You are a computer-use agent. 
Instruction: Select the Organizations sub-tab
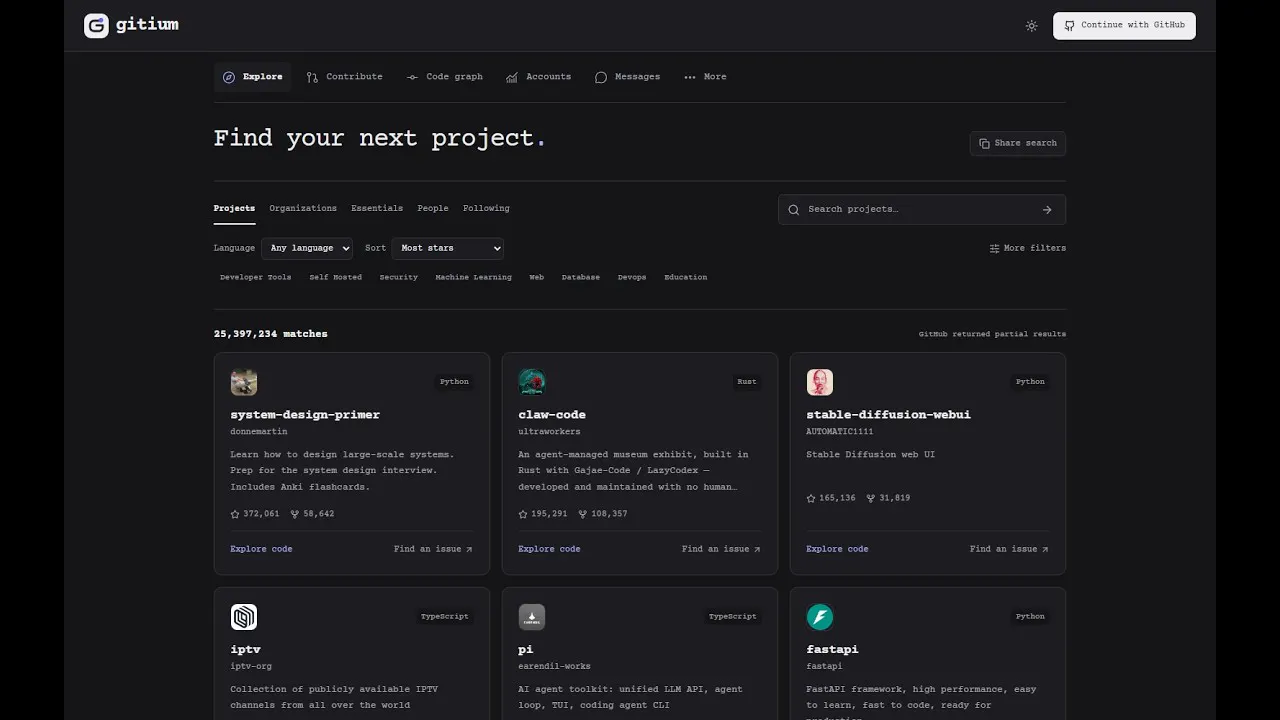coord(303,208)
